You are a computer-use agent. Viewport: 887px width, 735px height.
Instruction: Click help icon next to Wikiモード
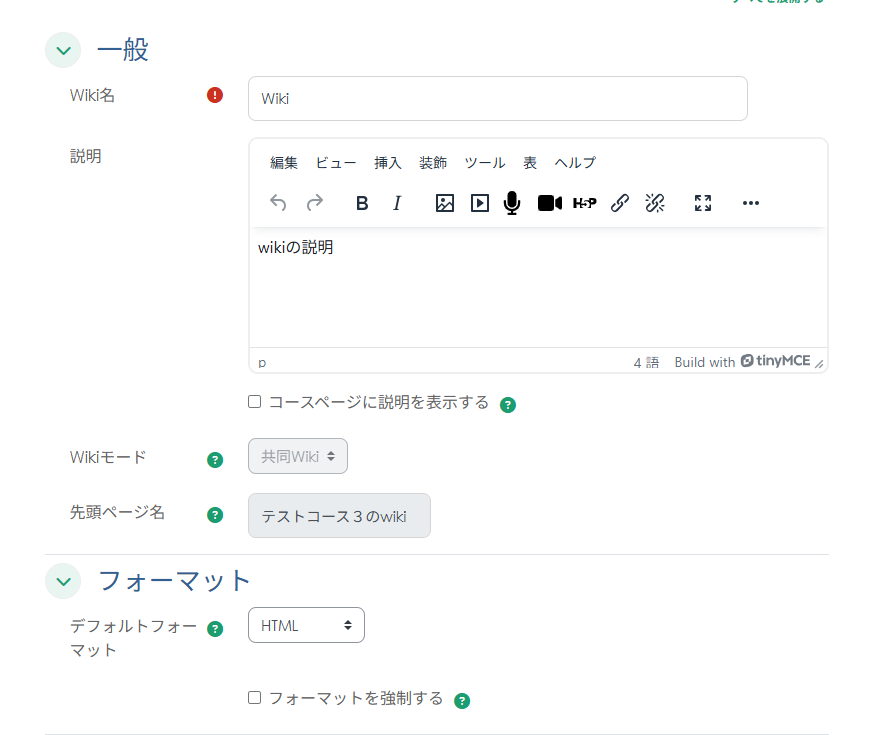click(x=214, y=460)
